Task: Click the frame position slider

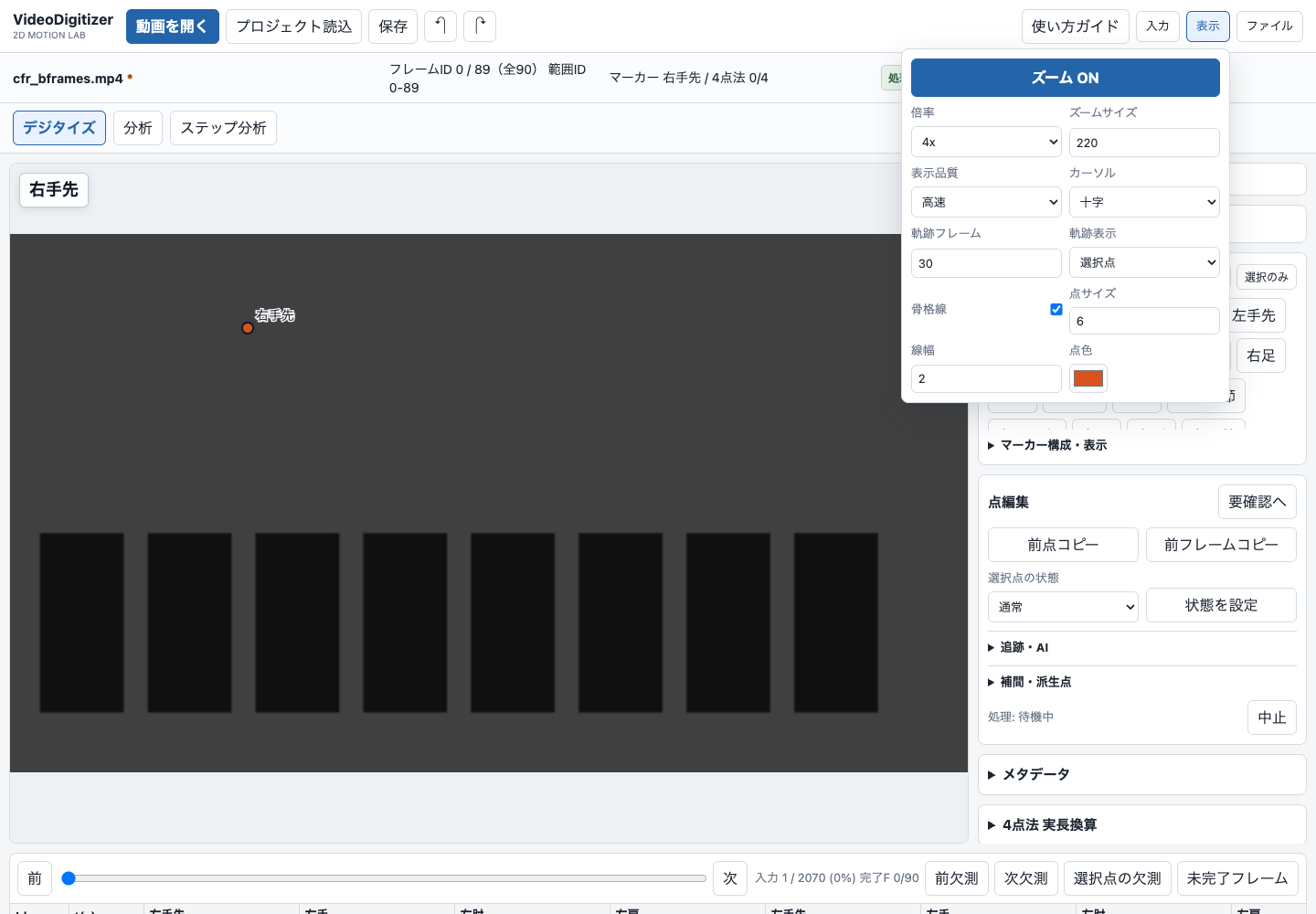Action: [x=384, y=878]
